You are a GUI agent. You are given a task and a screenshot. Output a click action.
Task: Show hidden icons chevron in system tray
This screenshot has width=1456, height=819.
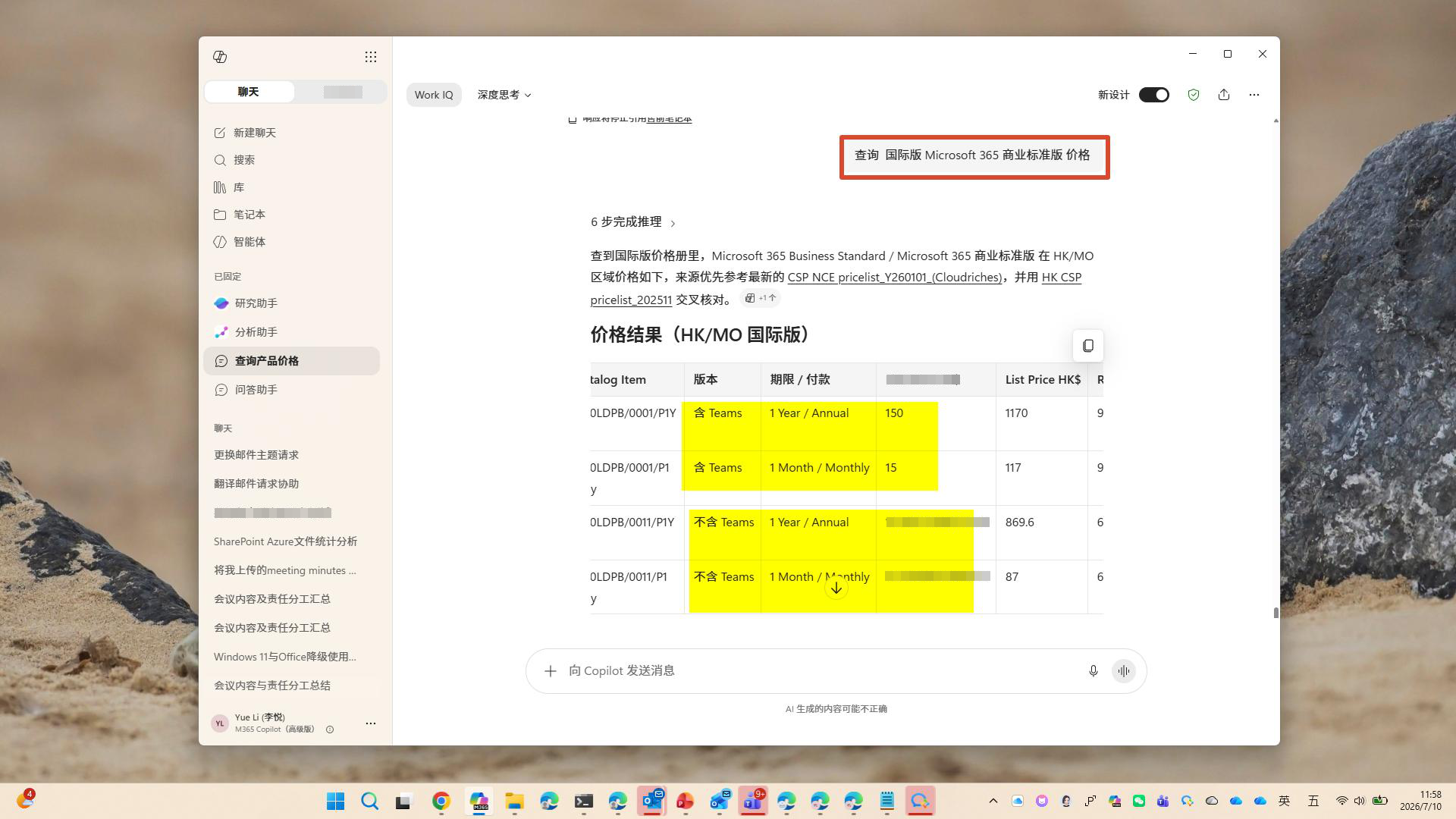click(993, 801)
